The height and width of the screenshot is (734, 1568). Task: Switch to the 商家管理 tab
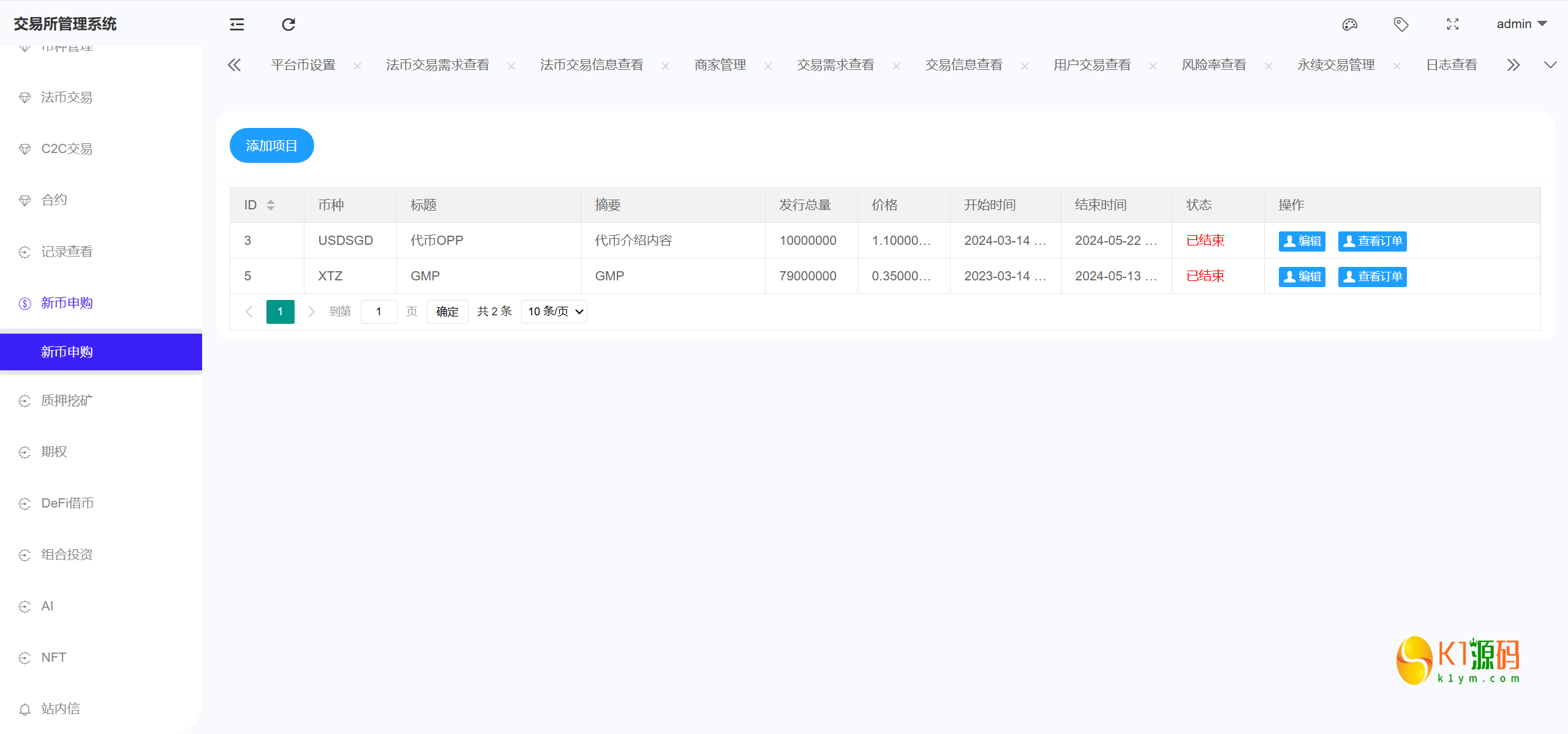(720, 64)
